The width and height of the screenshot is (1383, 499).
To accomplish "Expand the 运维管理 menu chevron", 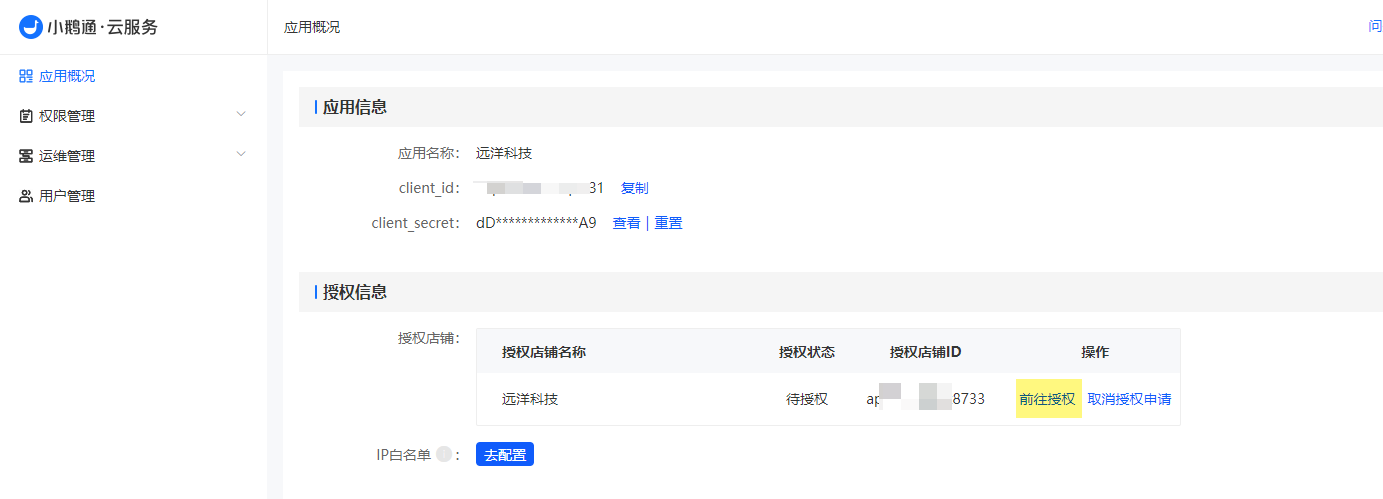I will (x=240, y=154).
